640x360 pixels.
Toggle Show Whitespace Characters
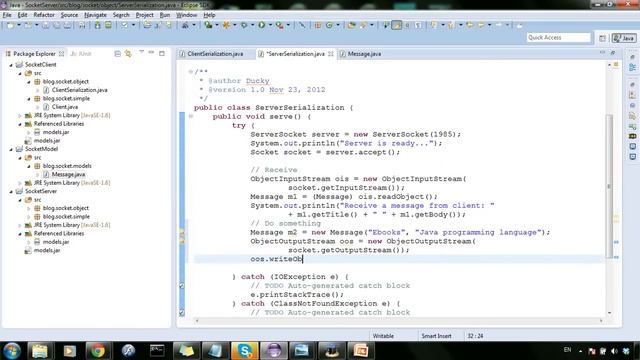(418, 25)
